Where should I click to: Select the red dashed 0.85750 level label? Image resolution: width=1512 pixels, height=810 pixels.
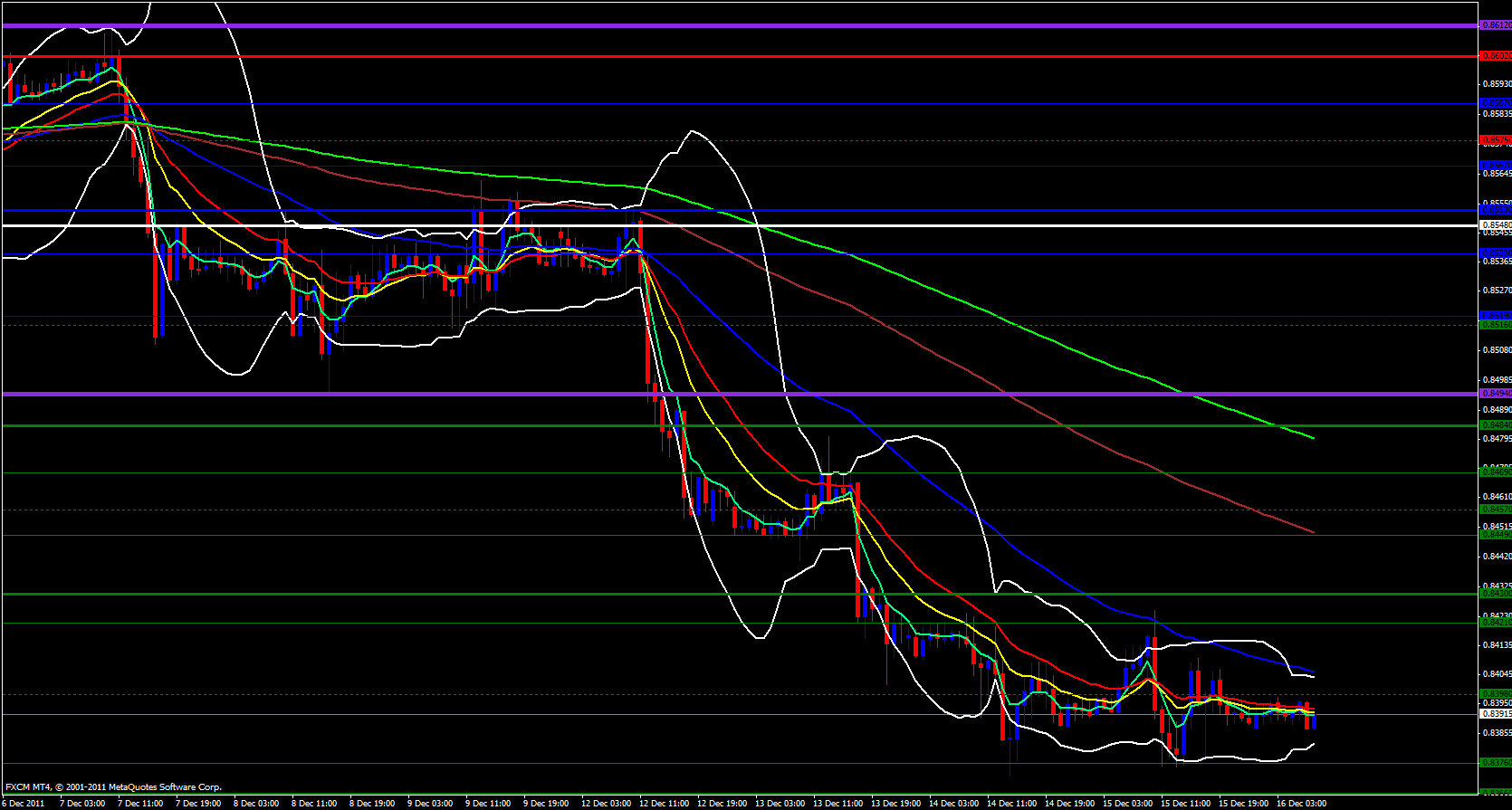(x=1495, y=140)
